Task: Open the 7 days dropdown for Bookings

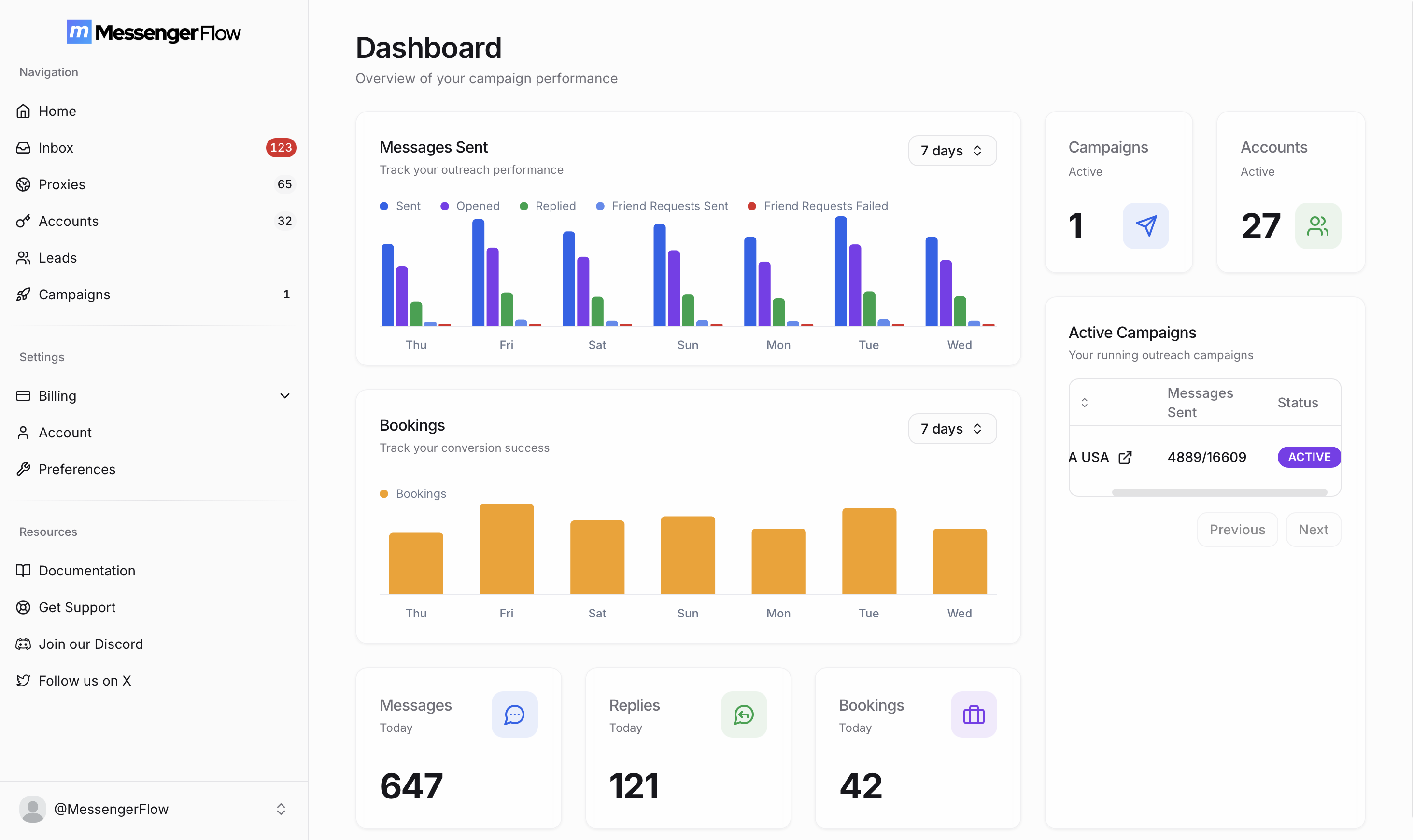Action: tap(952, 429)
